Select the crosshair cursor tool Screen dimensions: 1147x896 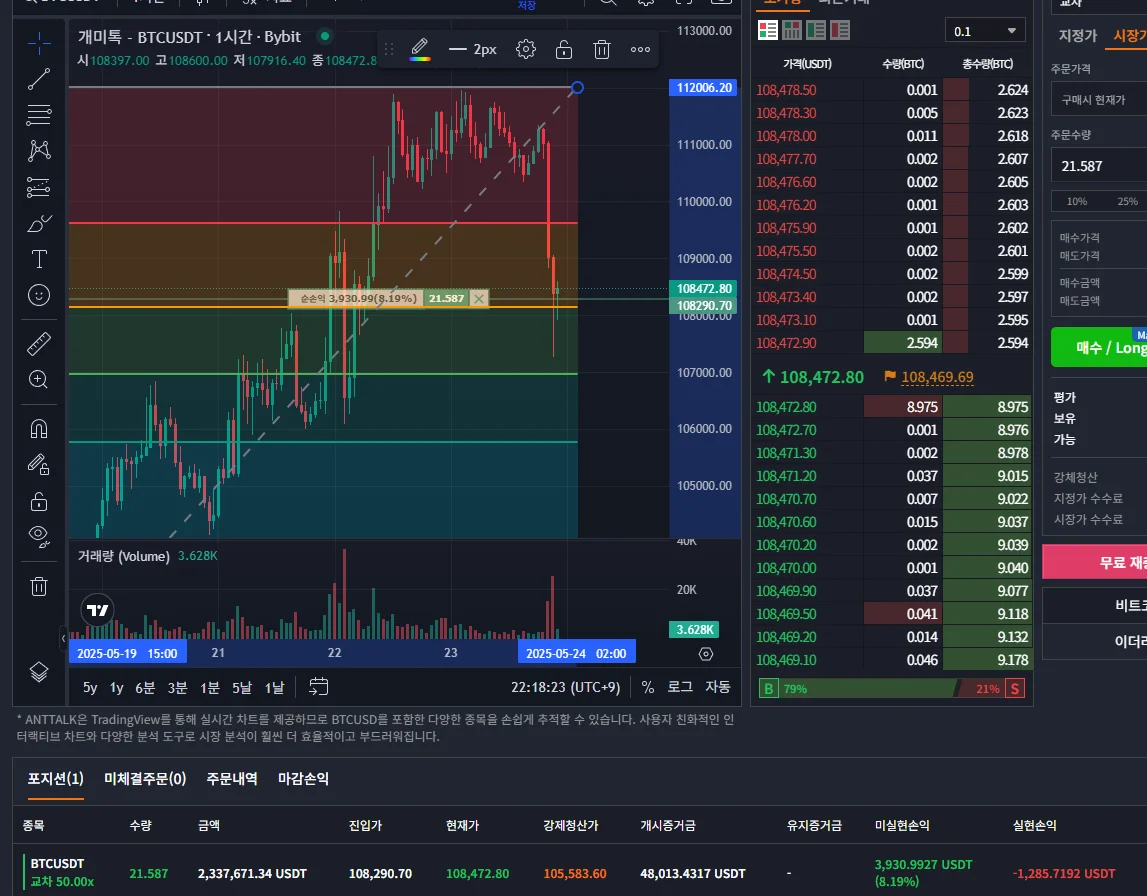[39, 43]
